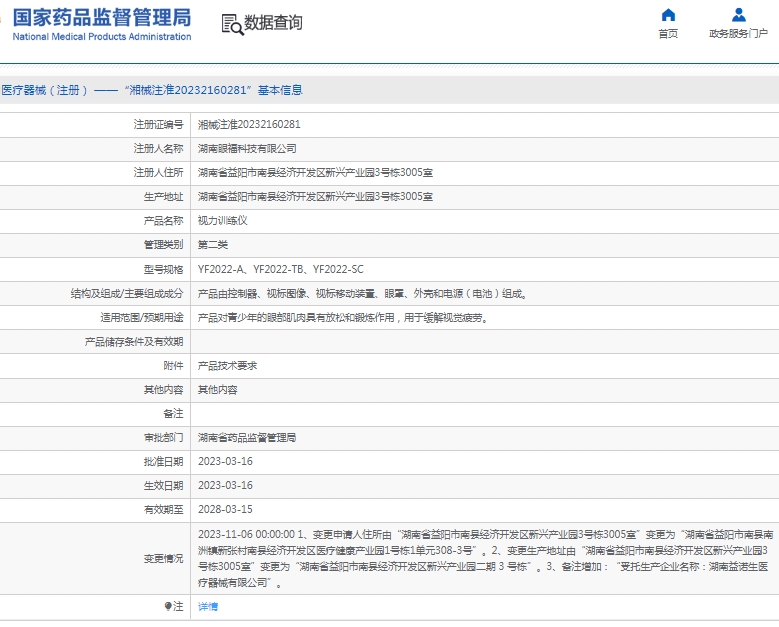Click the 国家药品监督管理局 logo title
Viewport: 779px width, 627px height.
click(102, 17)
